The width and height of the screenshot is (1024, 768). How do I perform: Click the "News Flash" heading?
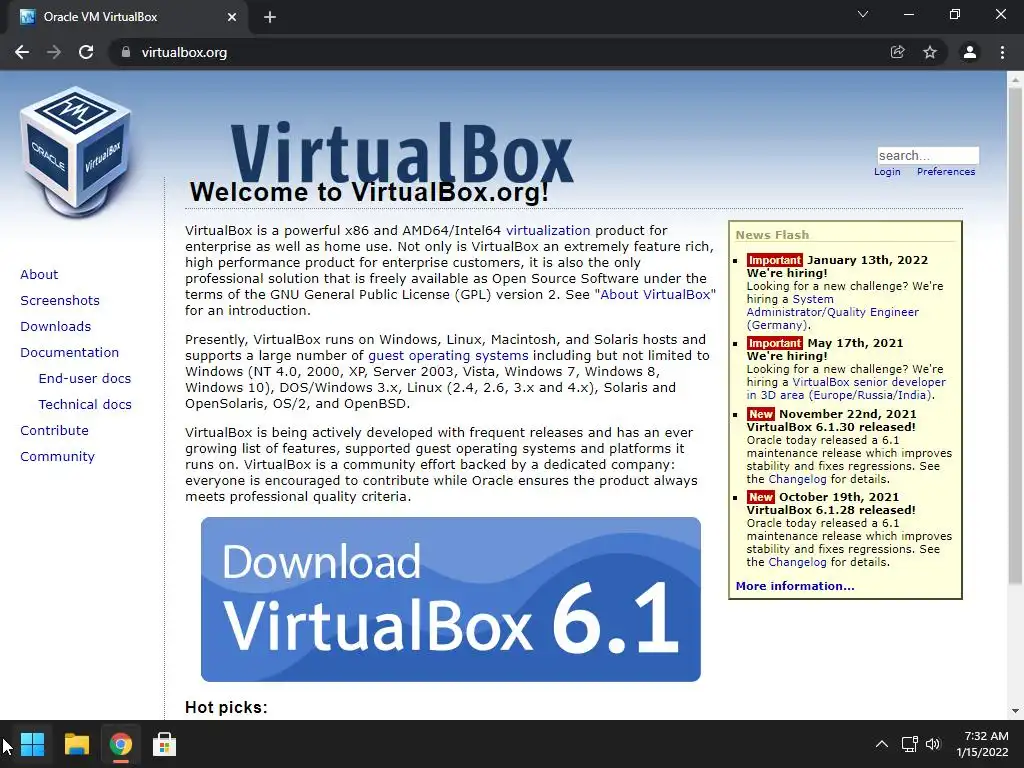click(772, 235)
